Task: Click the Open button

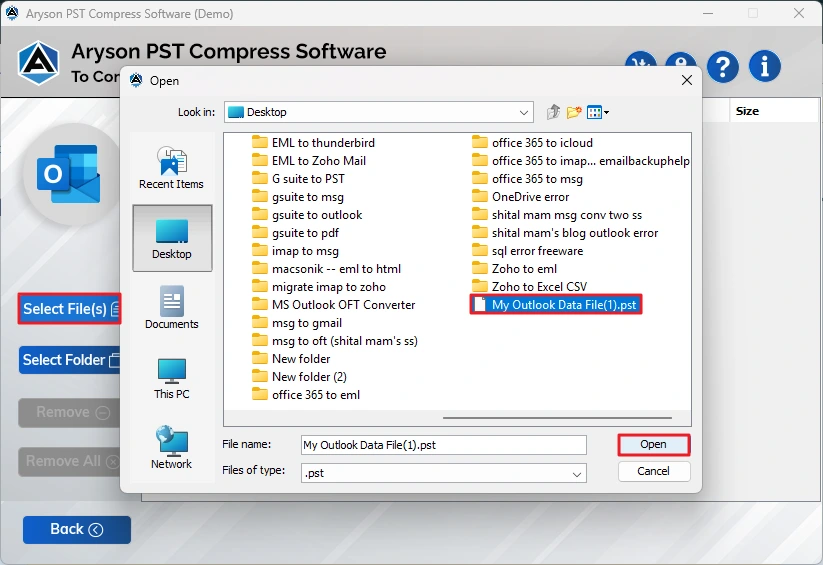Action: [653, 445]
